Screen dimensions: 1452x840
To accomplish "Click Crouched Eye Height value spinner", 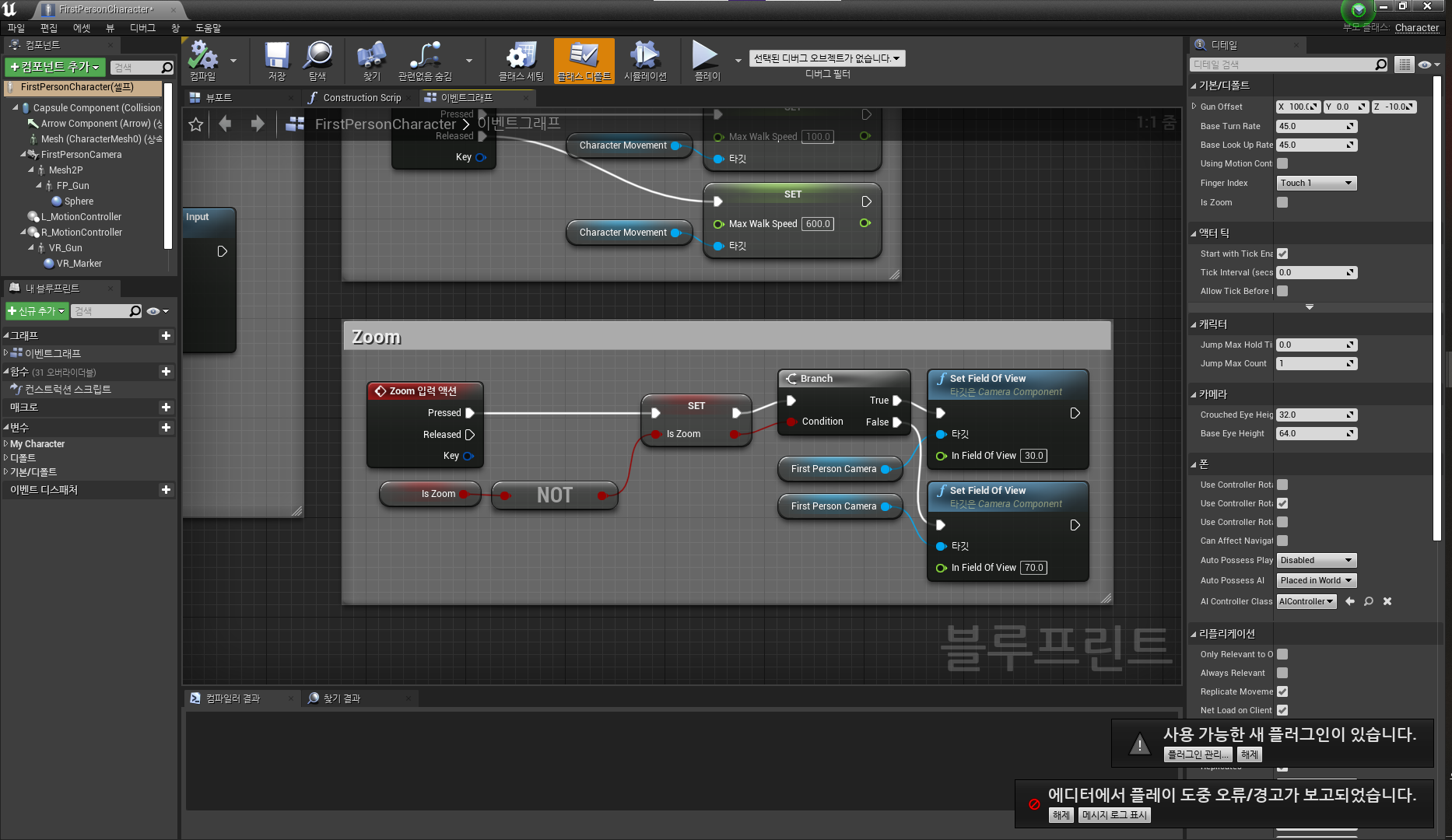I will click(1317, 415).
